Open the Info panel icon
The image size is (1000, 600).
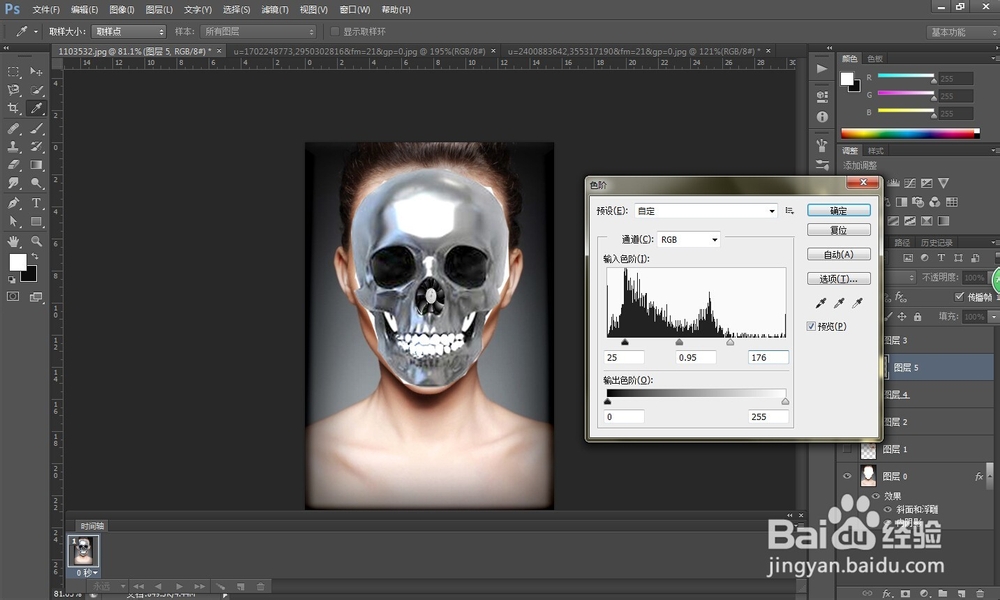[822, 117]
